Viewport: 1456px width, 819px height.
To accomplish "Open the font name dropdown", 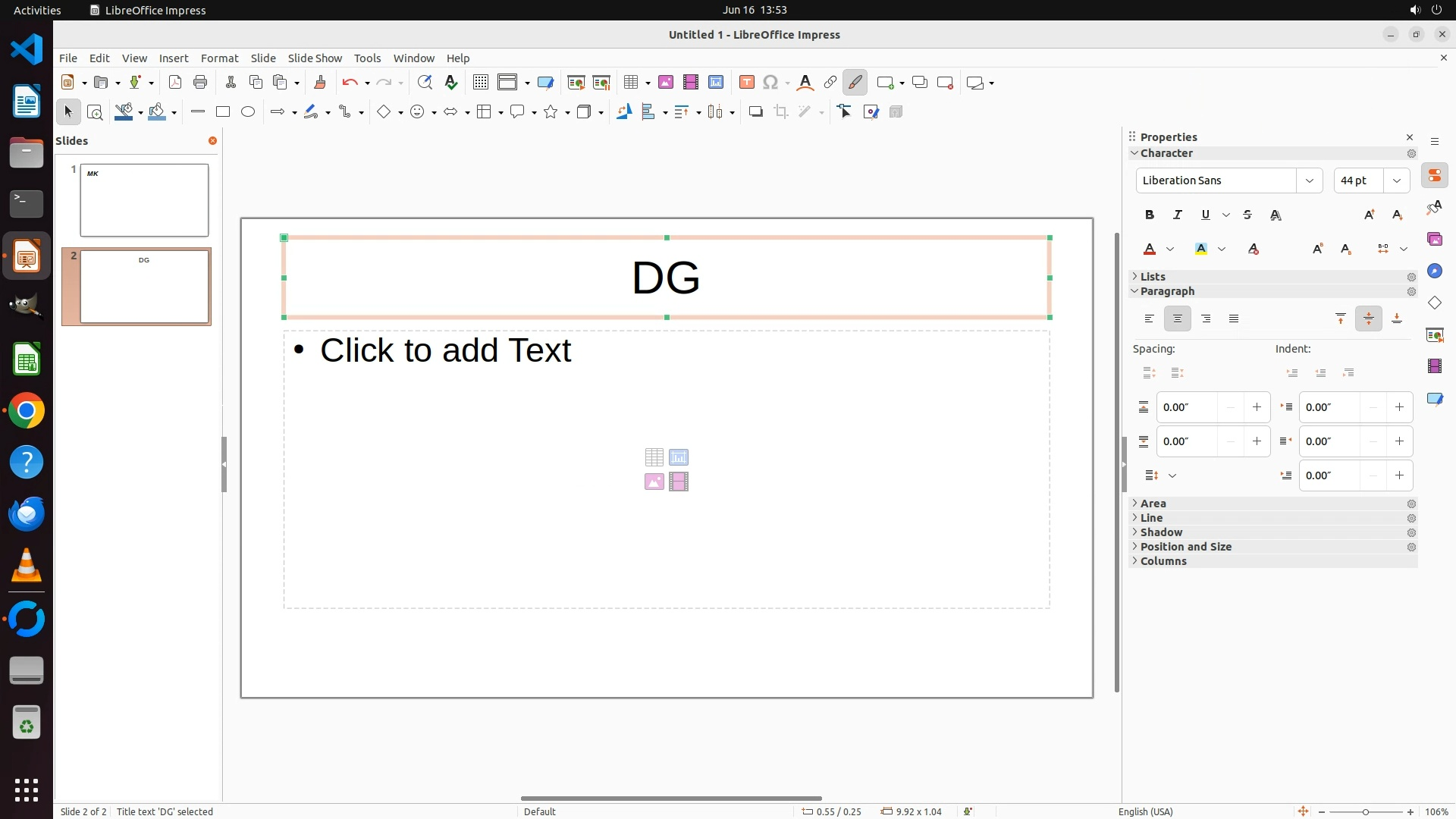I will (x=1309, y=180).
